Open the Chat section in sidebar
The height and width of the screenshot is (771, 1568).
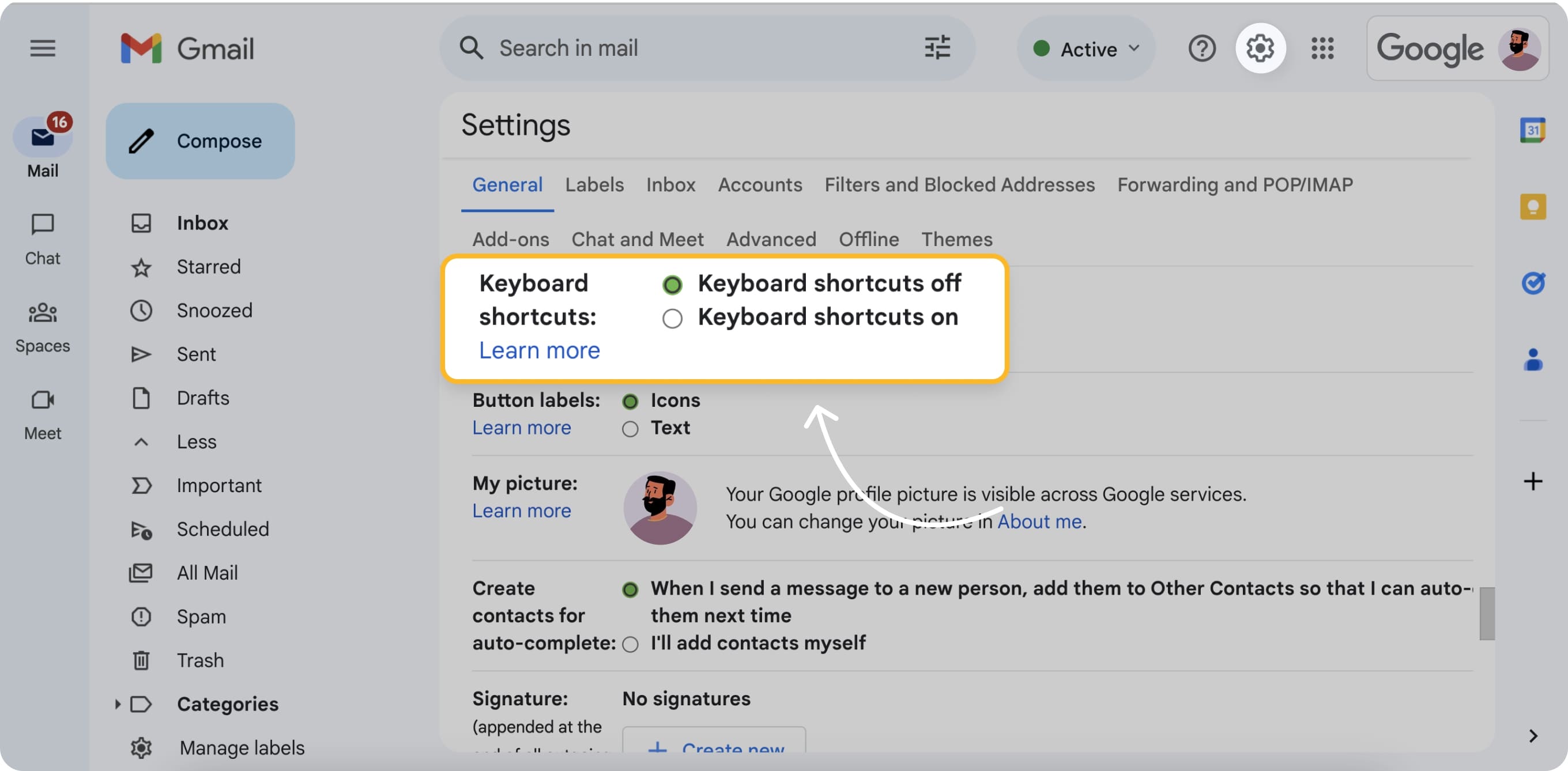point(42,237)
